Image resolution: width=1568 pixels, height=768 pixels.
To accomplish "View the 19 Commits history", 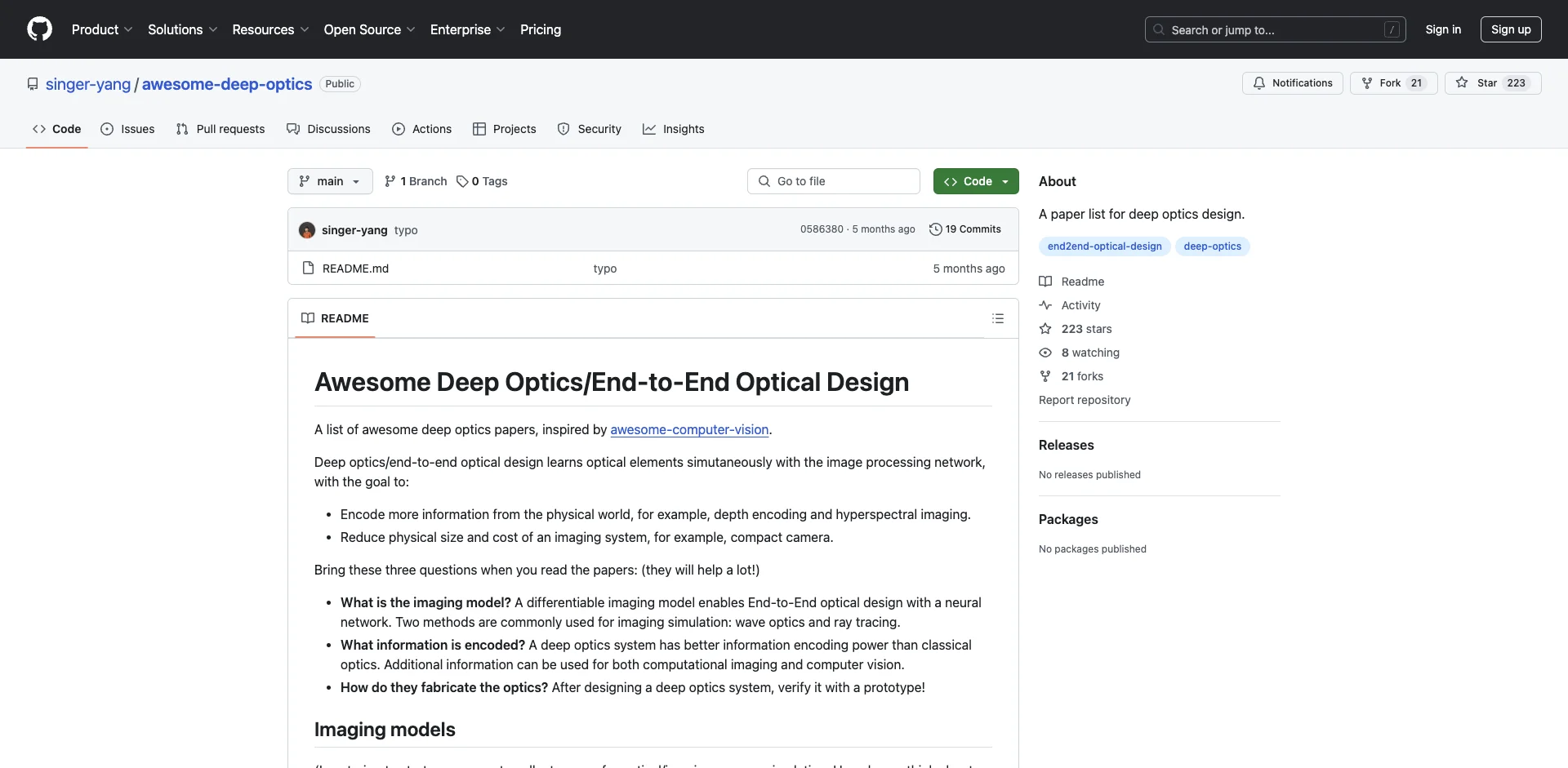I will [965, 229].
